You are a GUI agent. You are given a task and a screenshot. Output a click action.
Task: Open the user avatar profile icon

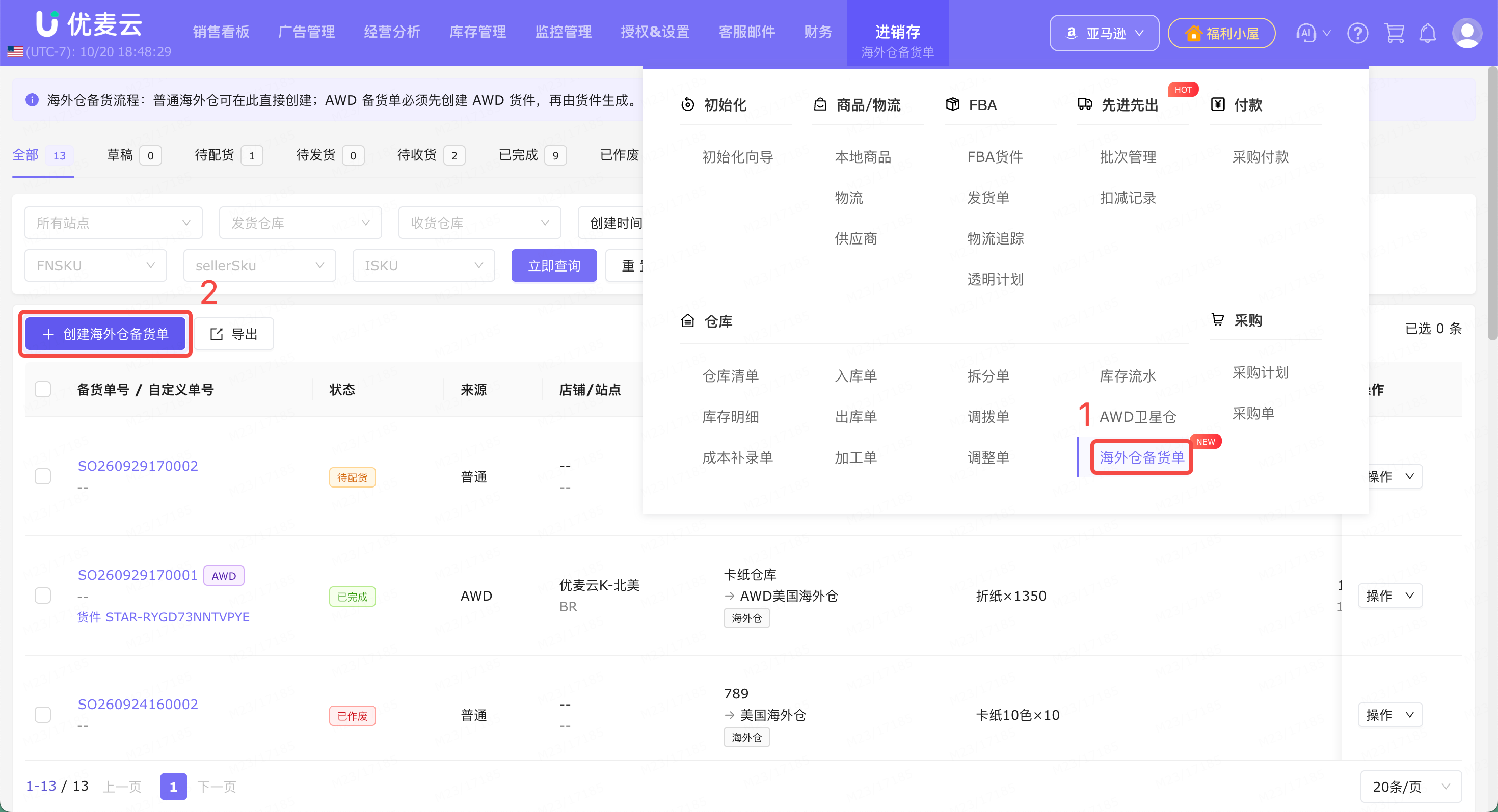(1466, 33)
